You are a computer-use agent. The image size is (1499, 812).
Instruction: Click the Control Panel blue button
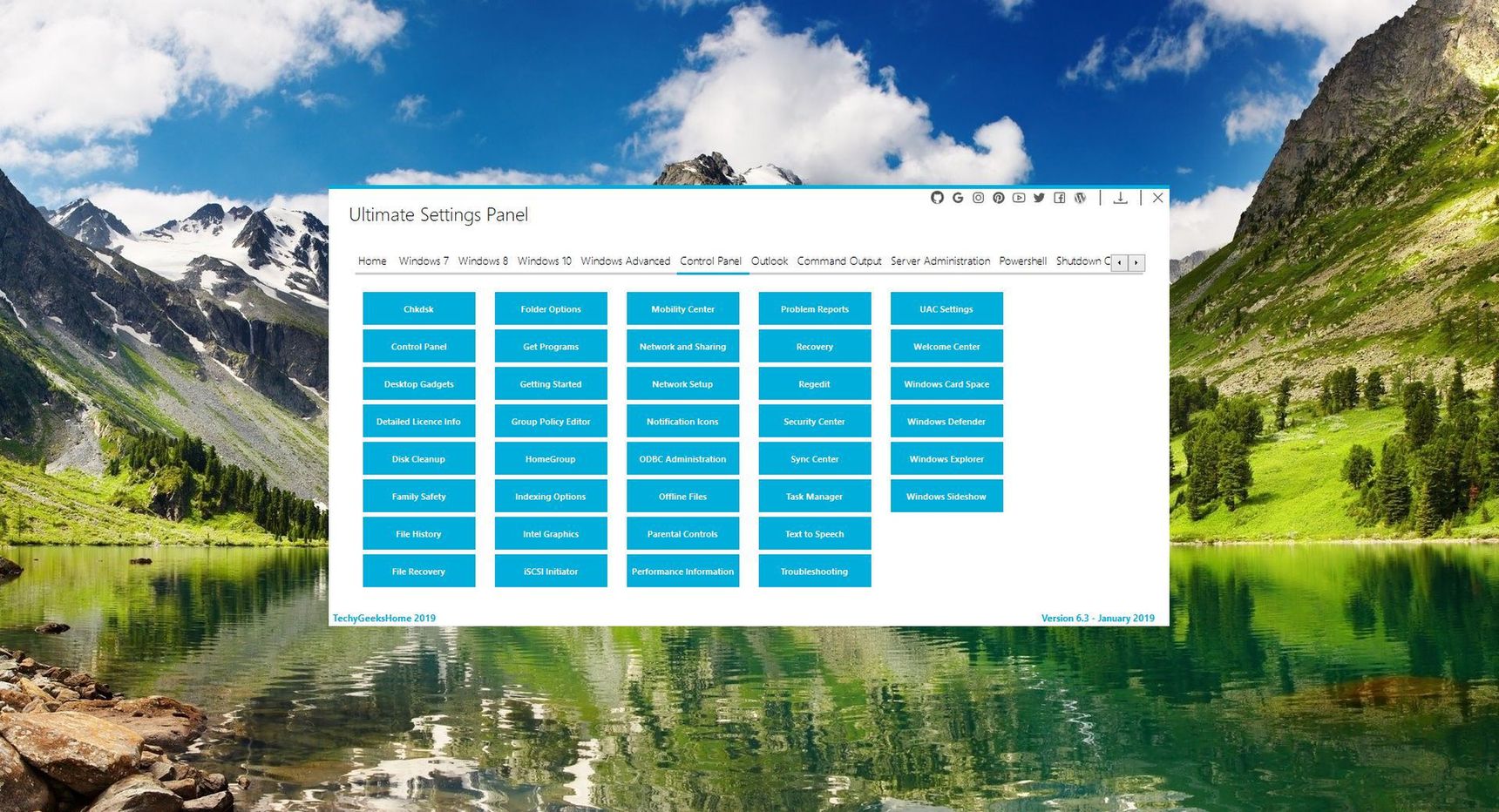(419, 346)
